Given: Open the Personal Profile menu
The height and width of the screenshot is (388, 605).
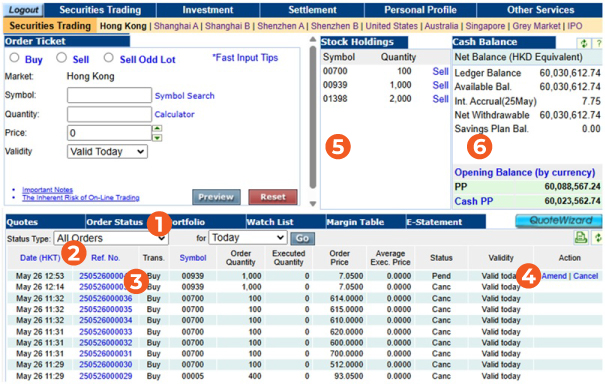Looking at the screenshot, I should (421, 10).
